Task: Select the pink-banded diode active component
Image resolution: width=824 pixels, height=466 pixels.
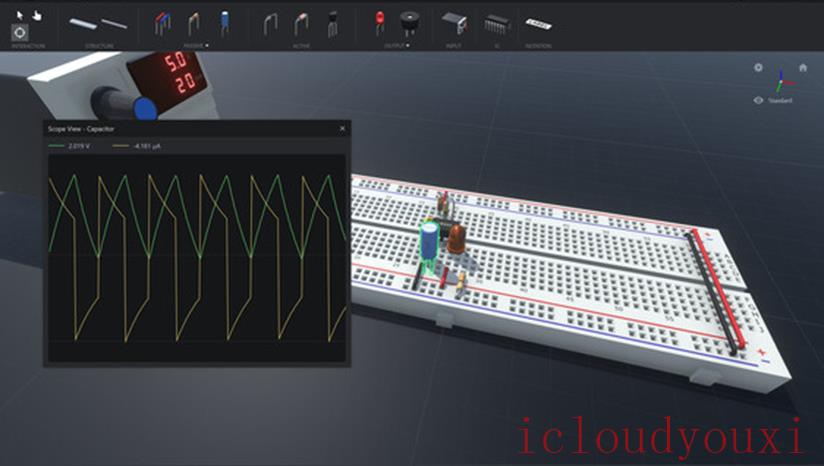Action: click(x=301, y=24)
